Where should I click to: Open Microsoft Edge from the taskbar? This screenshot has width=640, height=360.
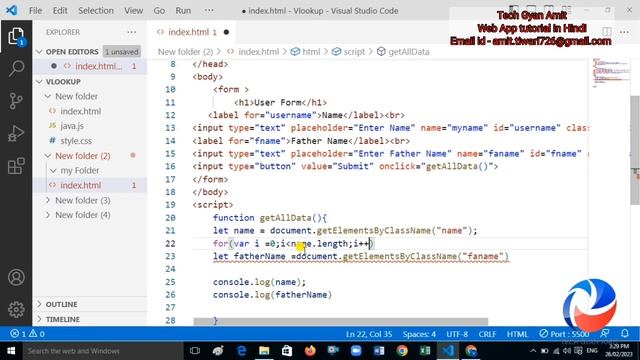pos(241,351)
